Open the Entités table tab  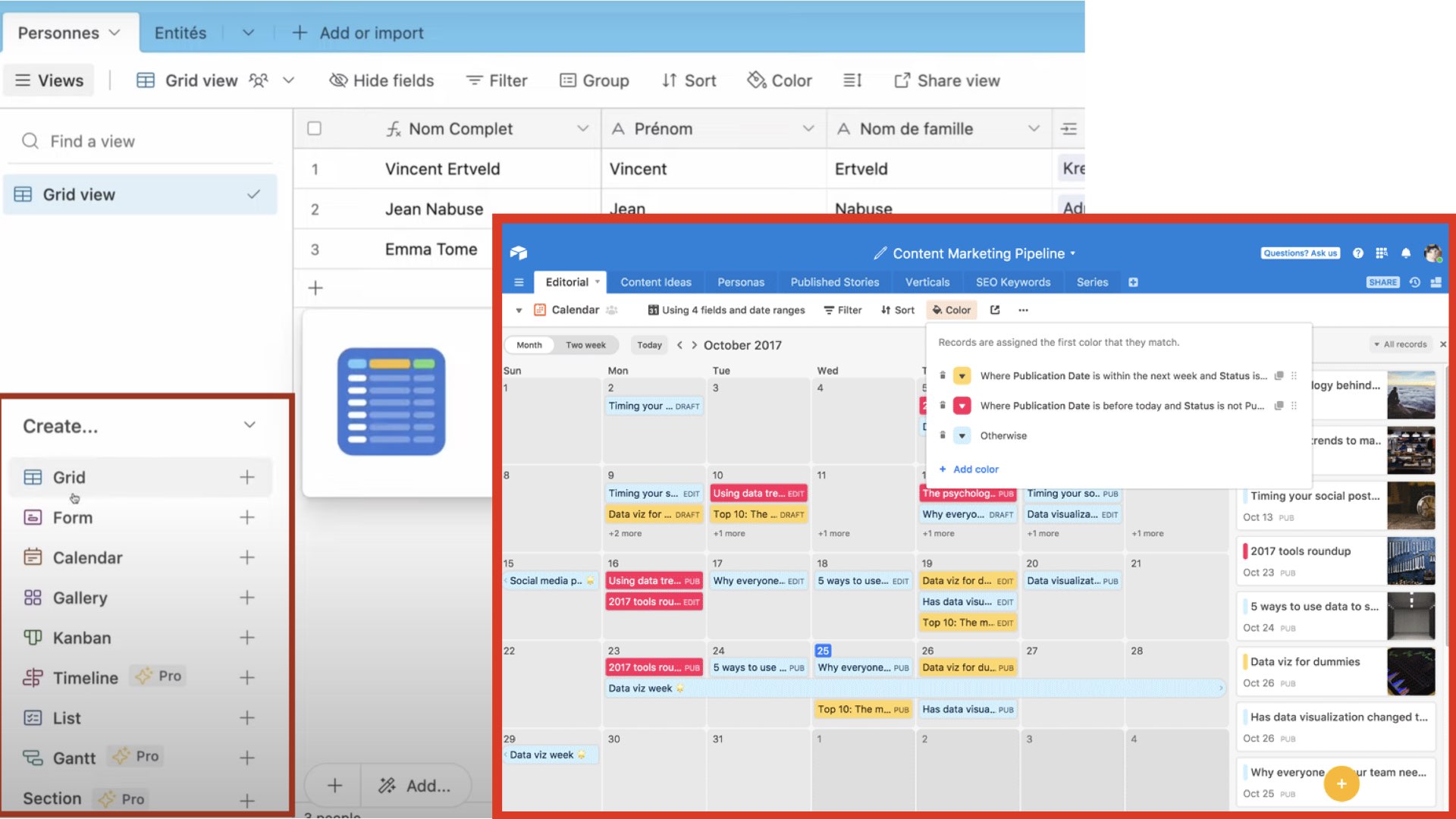pos(180,33)
